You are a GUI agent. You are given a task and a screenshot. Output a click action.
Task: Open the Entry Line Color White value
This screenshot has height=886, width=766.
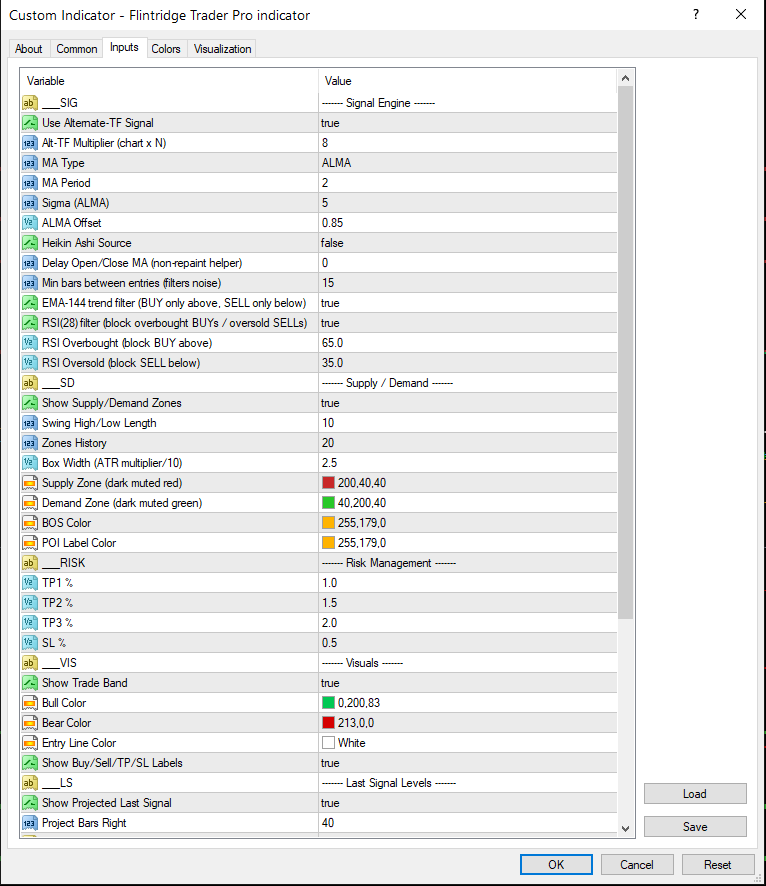point(351,743)
